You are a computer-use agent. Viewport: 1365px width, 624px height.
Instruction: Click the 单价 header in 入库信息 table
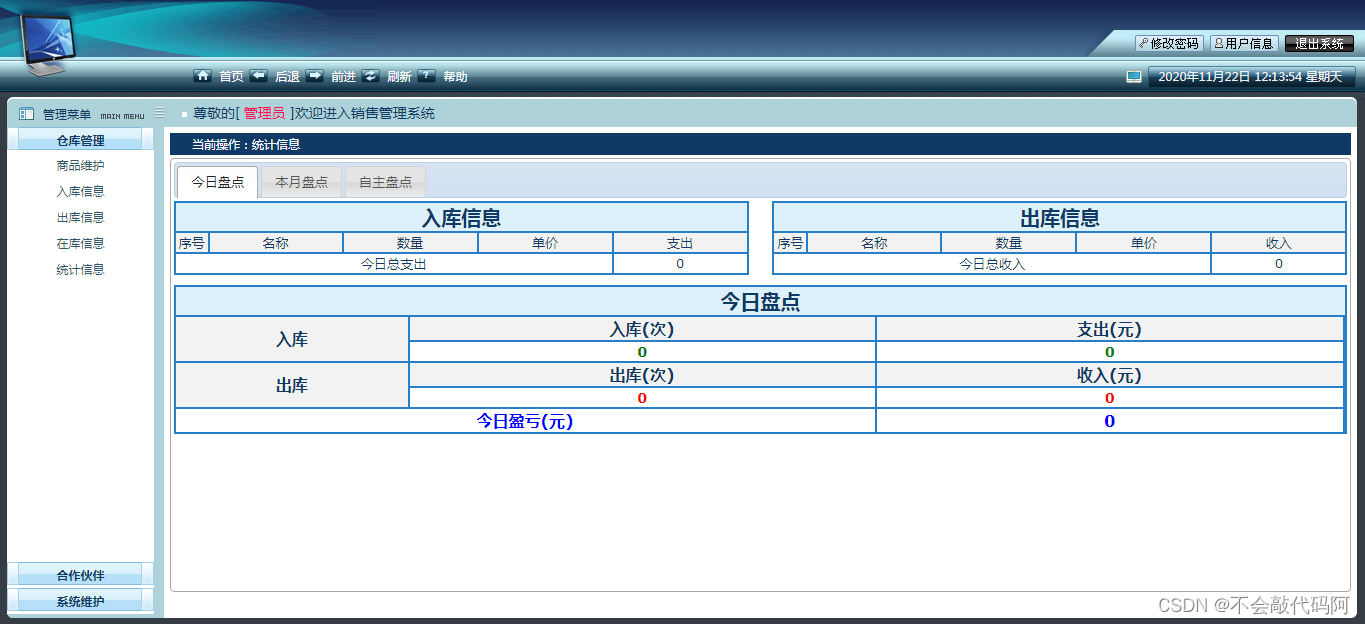coord(545,243)
